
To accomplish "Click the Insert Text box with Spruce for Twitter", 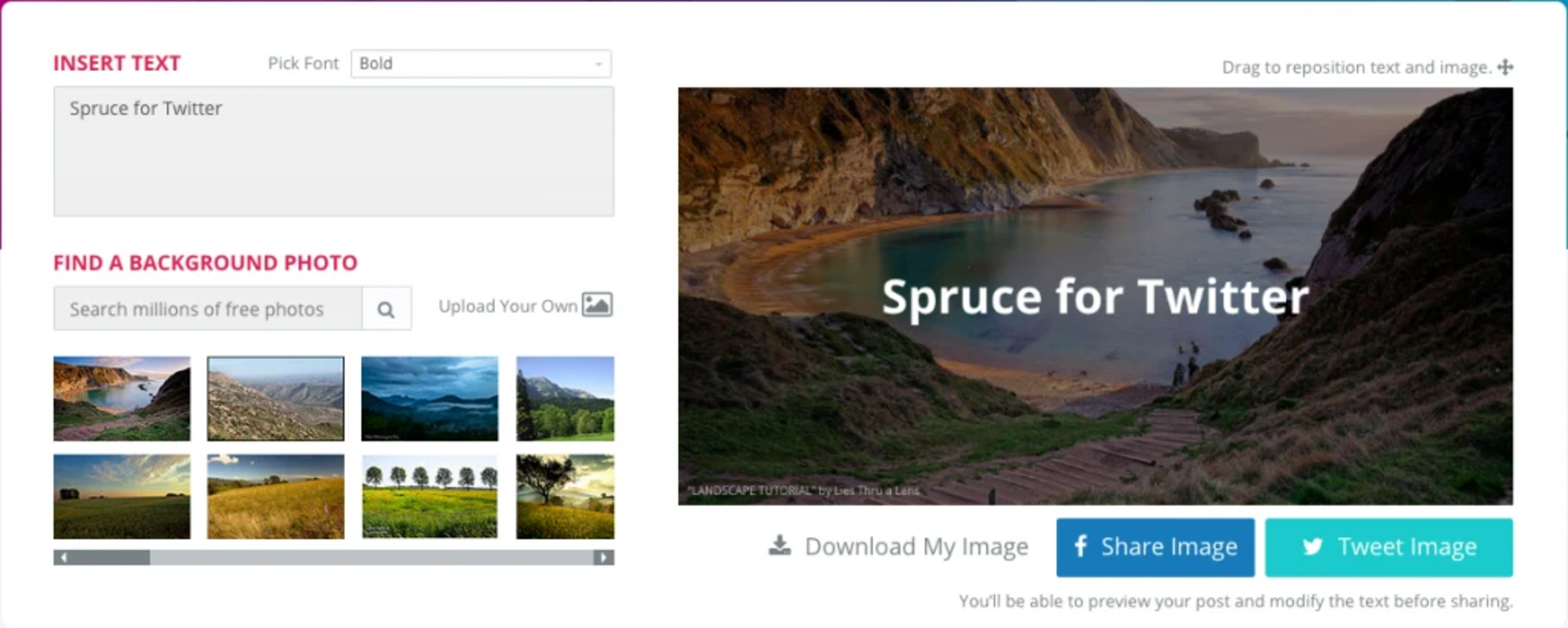I will (334, 151).
